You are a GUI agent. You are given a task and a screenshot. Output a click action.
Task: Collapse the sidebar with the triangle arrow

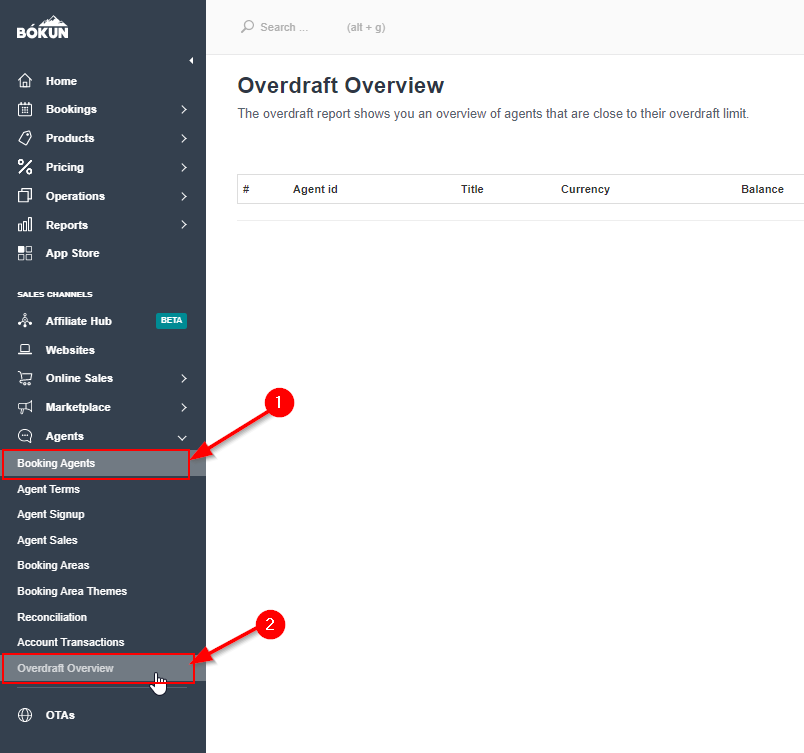[x=191, y=60]
